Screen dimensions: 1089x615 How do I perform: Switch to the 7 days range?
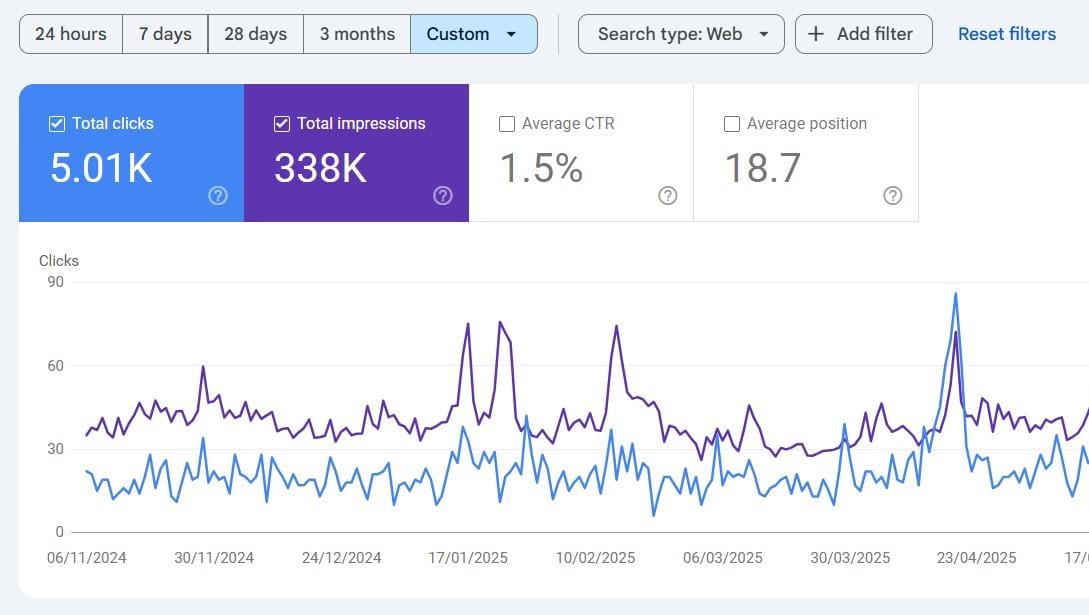pyautogui.click(x=165, y=34)
